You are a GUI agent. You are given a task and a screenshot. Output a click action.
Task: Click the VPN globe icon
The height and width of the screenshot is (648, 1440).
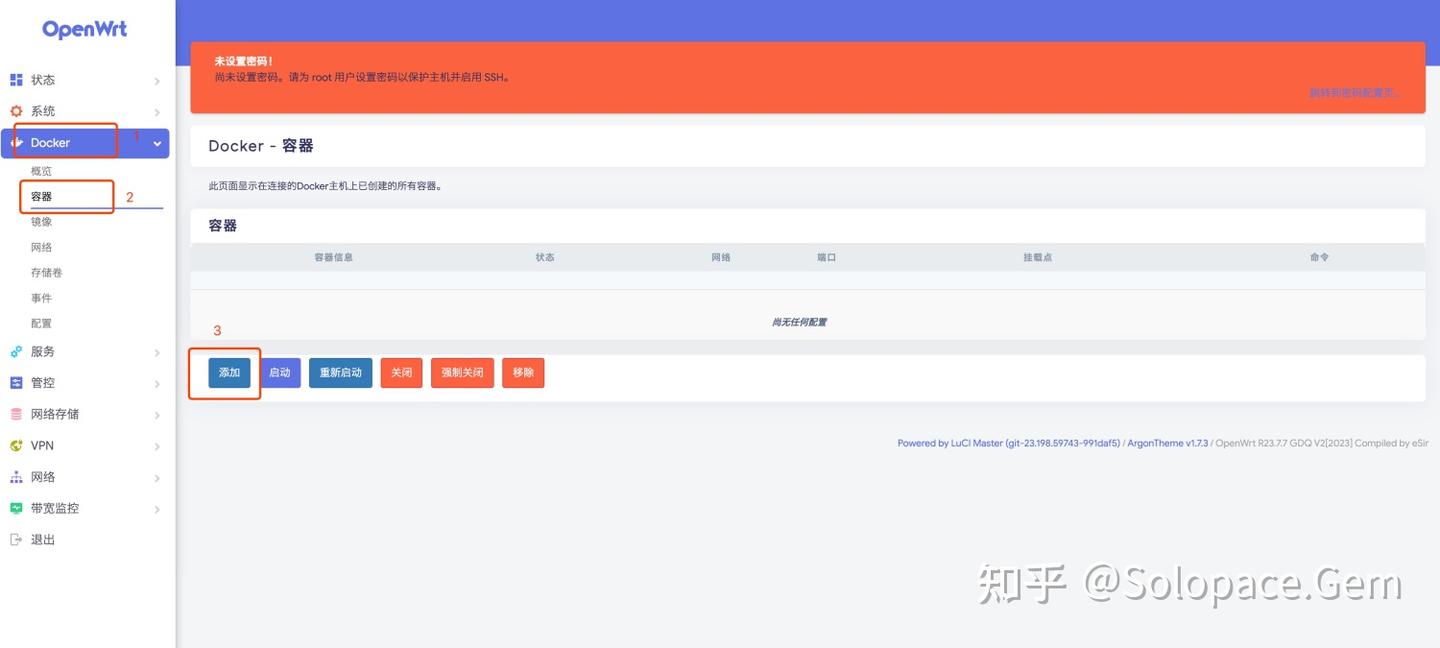point(15,445)
